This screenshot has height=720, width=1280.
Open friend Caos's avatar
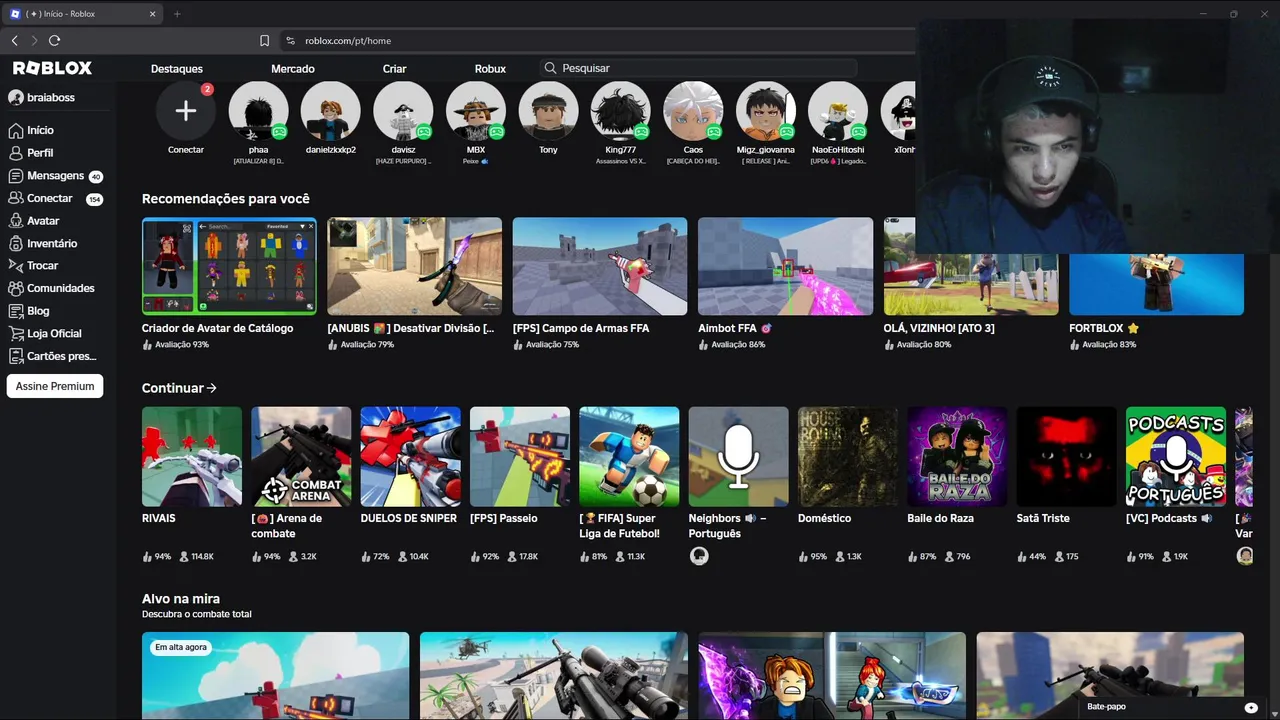point(693,111)
